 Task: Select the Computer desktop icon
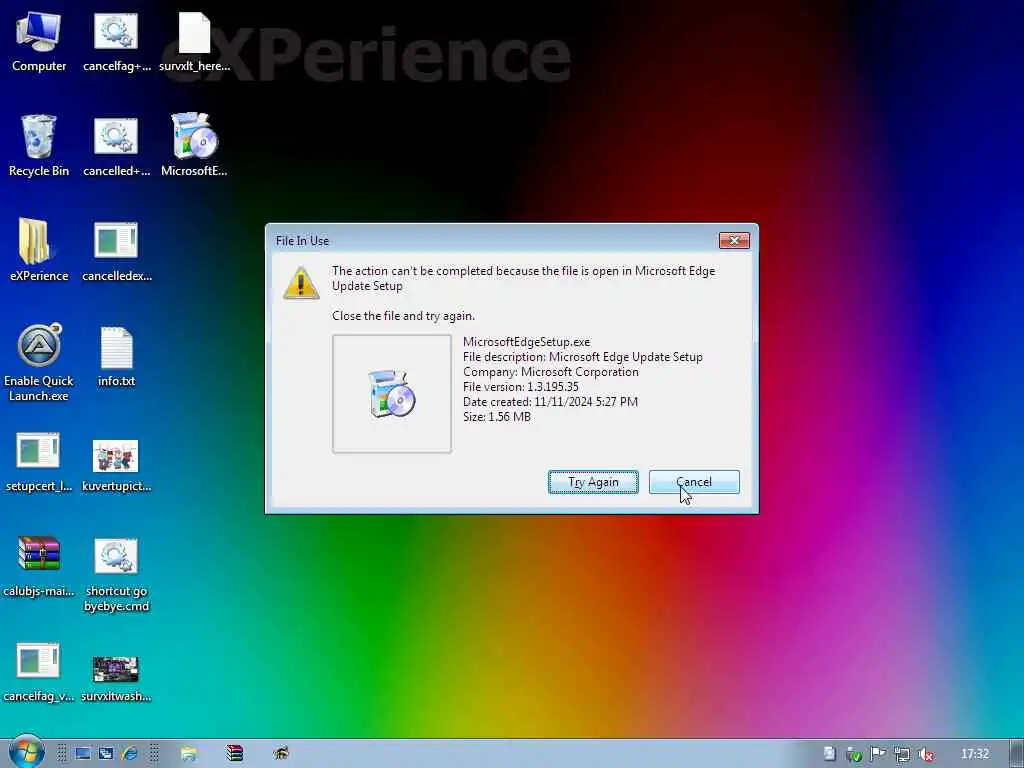tap(39, 42)
